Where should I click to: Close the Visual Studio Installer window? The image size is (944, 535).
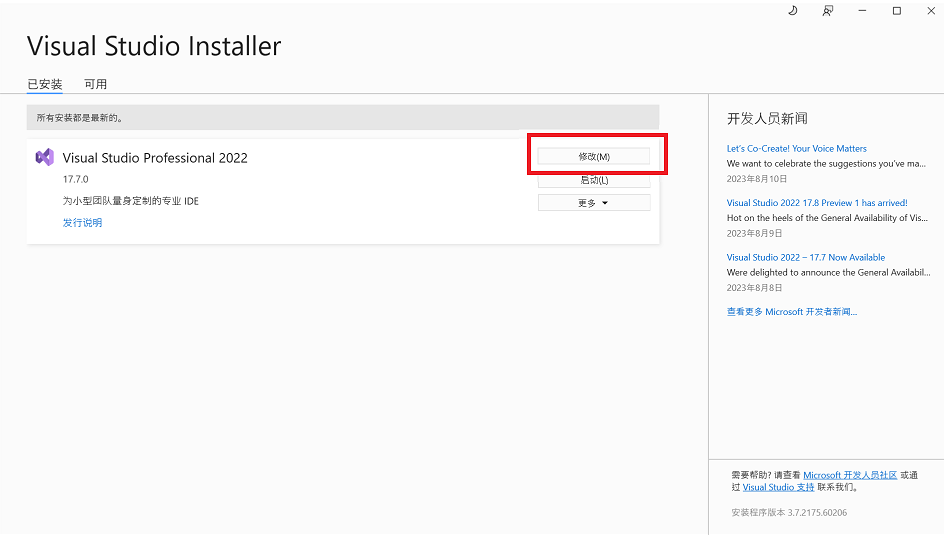point(931,11)
